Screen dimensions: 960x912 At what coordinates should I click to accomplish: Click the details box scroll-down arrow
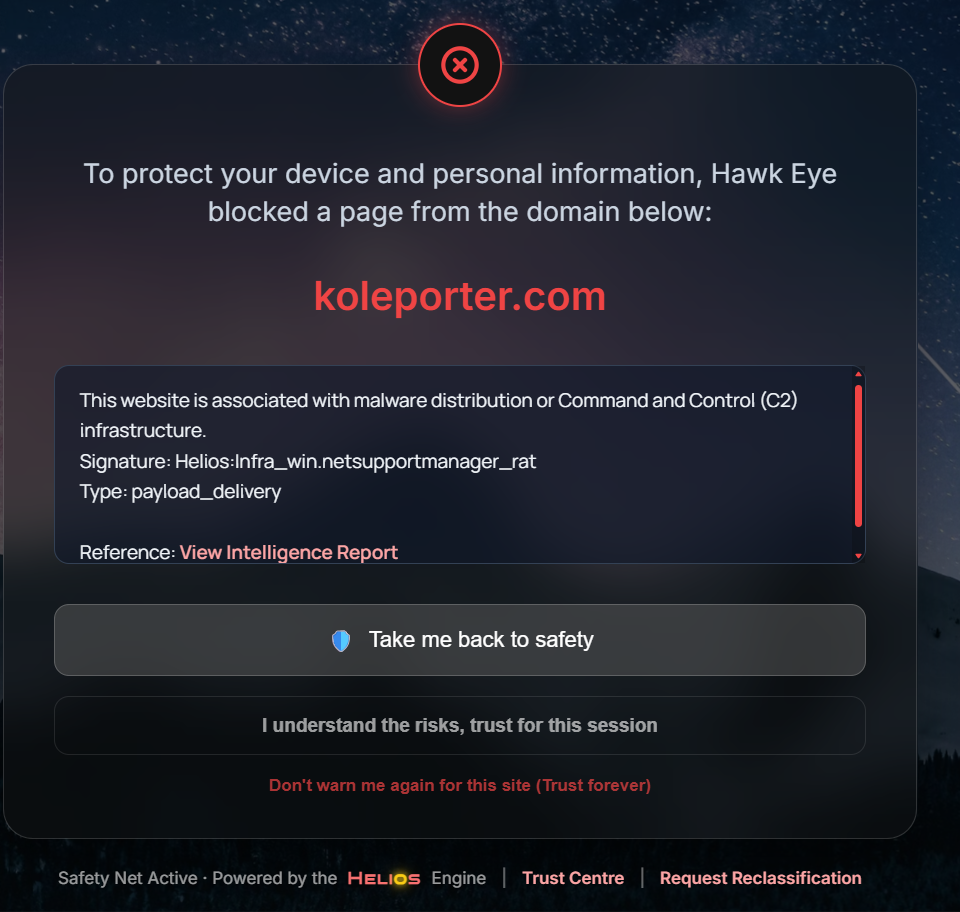click(x=858, y=555)
